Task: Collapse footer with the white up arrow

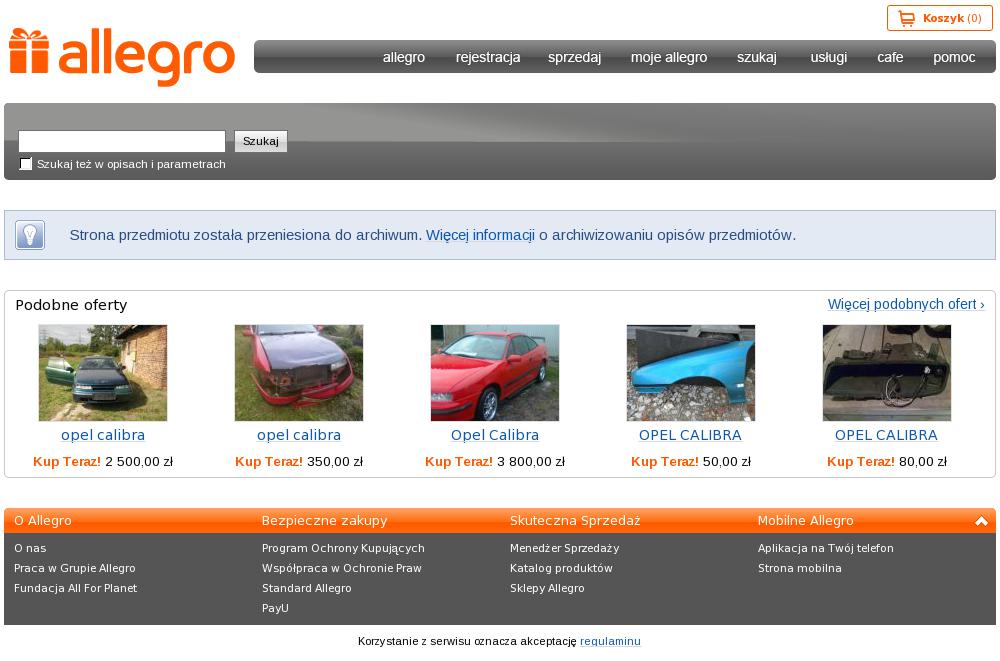Action: (x=981, y=521)
